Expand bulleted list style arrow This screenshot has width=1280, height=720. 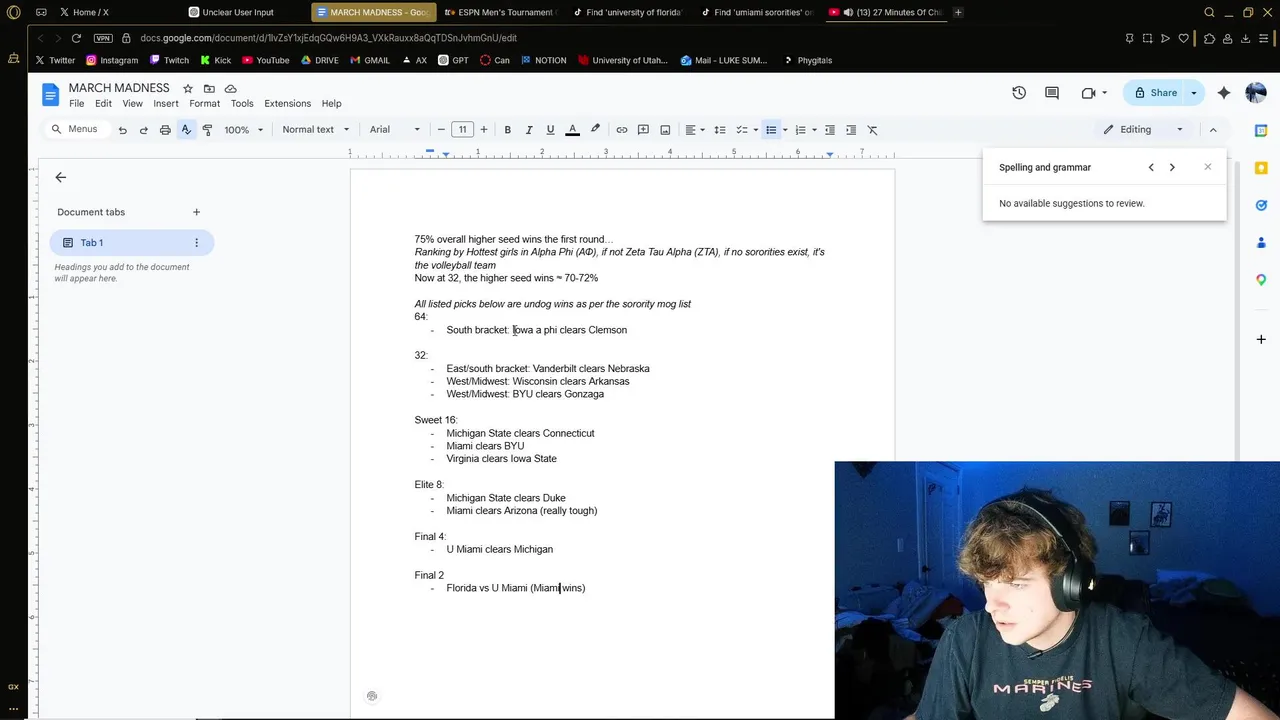pos(785,130)
